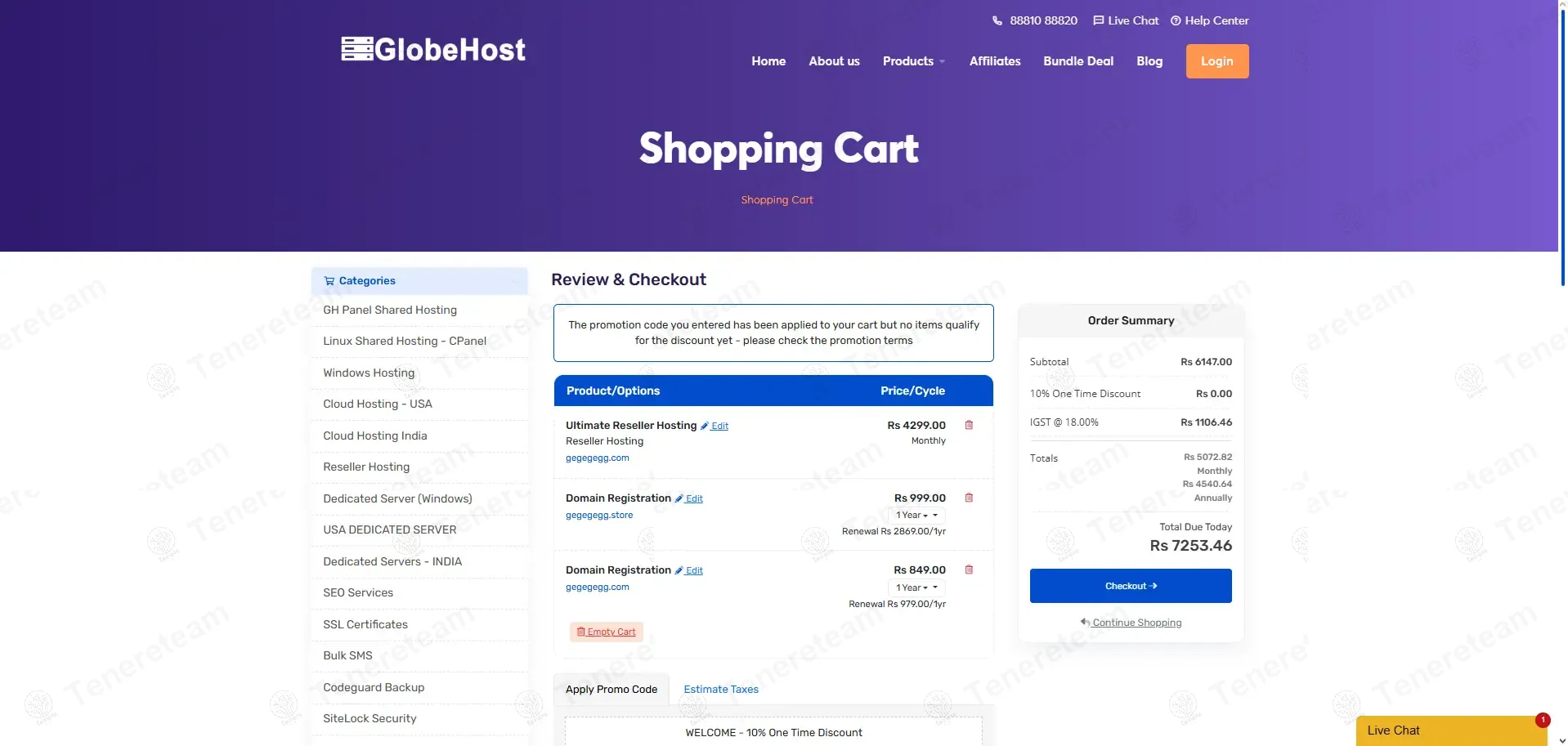This screenshot has height=746, width=1568.
Task: Delete Ultimate Reseller Hosting with trash icon
Action: click(969, 425)
